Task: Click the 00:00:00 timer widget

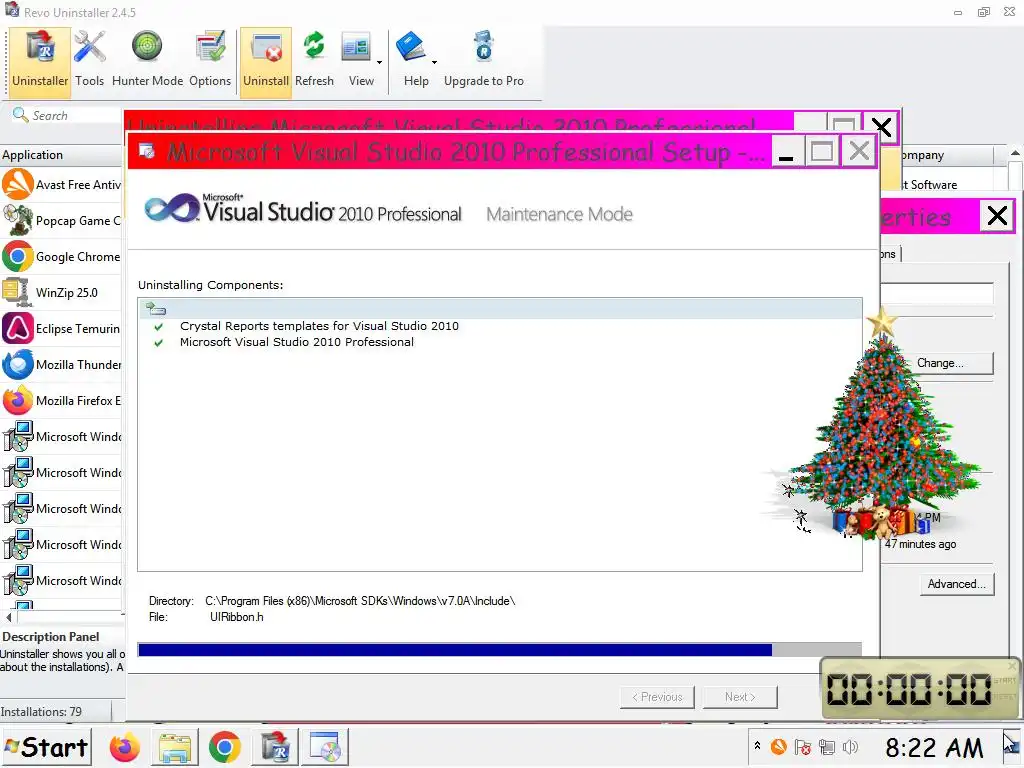Action: coord(919,689)
